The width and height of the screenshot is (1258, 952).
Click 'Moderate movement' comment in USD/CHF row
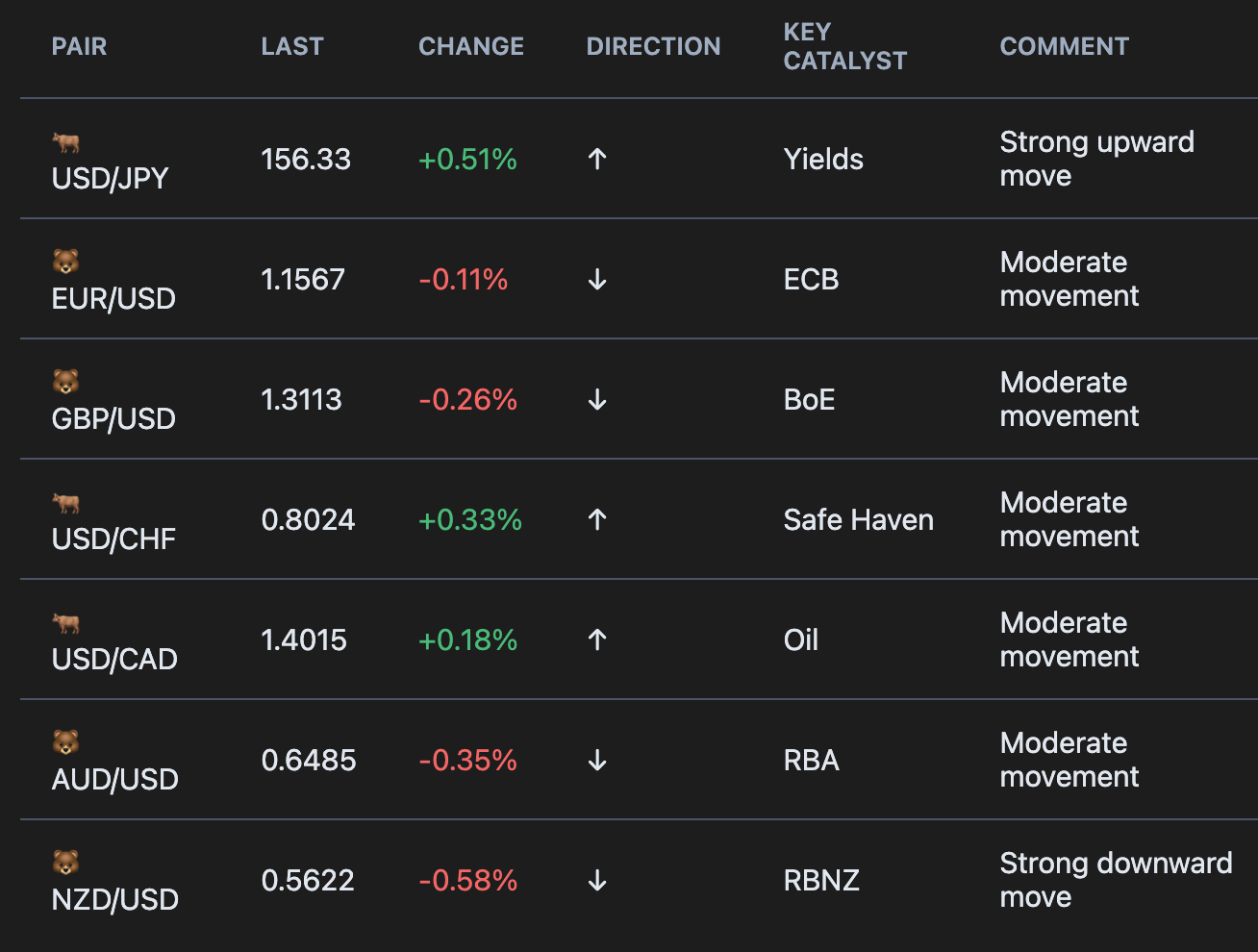(1069, 520)
